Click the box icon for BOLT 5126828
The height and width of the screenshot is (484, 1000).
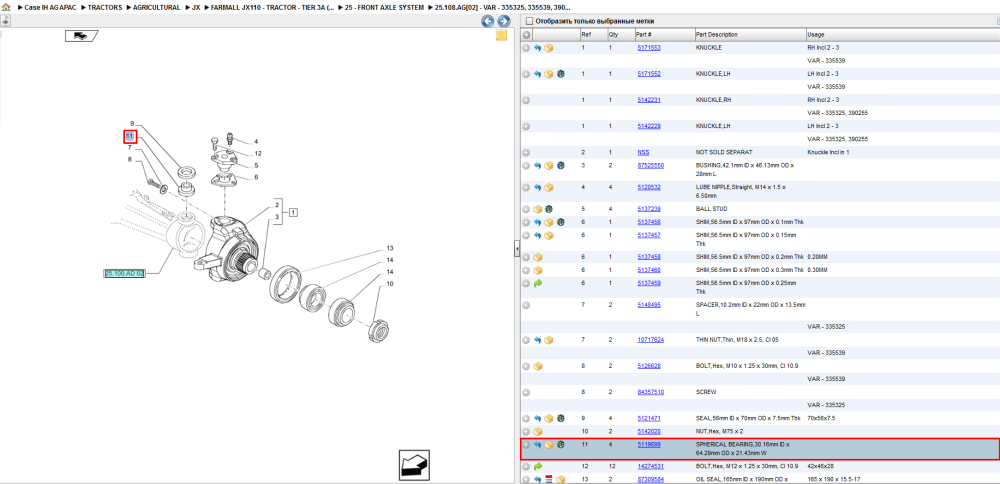(538, 366)
